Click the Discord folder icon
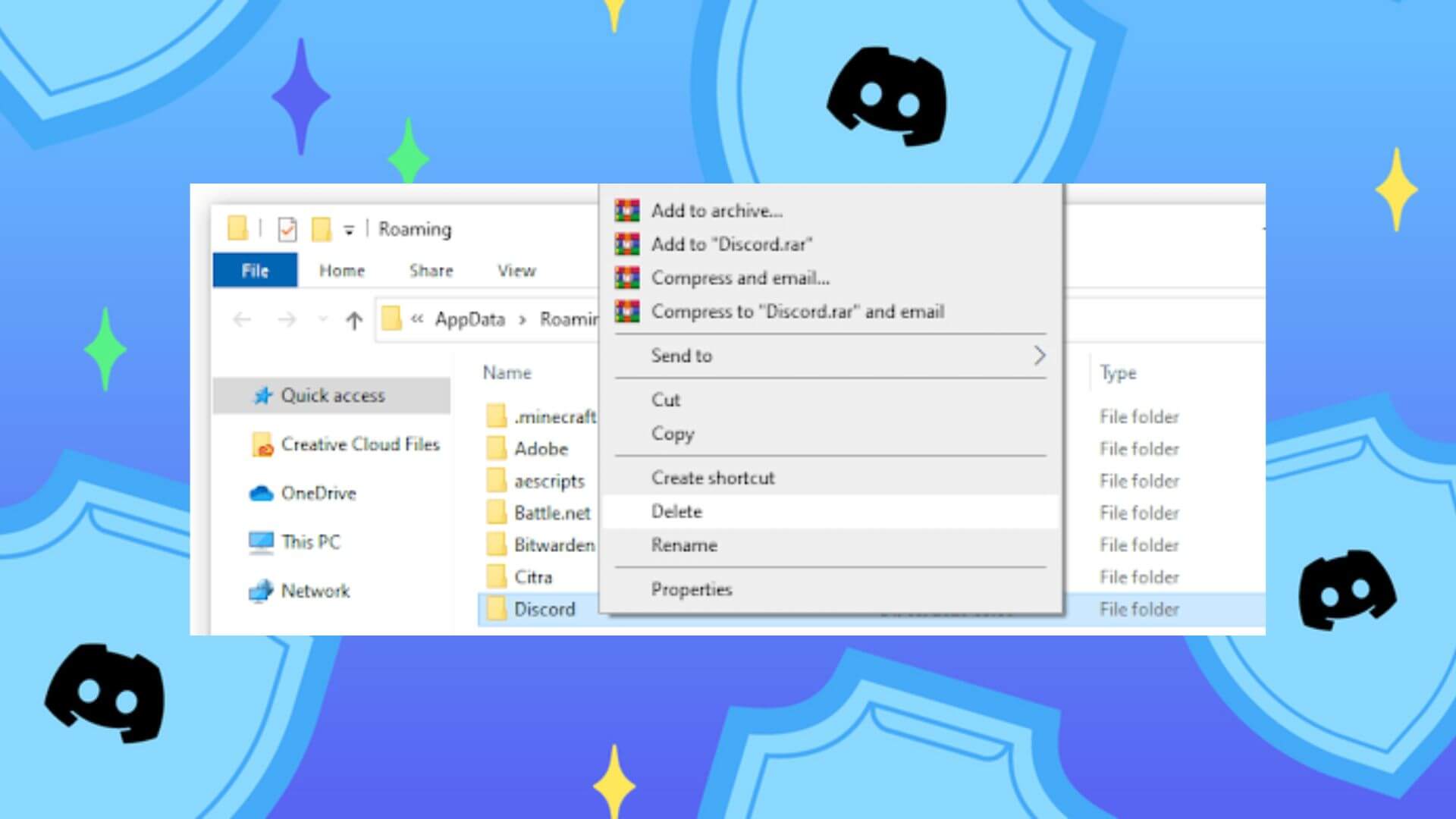1456x819 pixels. (497, 609)
